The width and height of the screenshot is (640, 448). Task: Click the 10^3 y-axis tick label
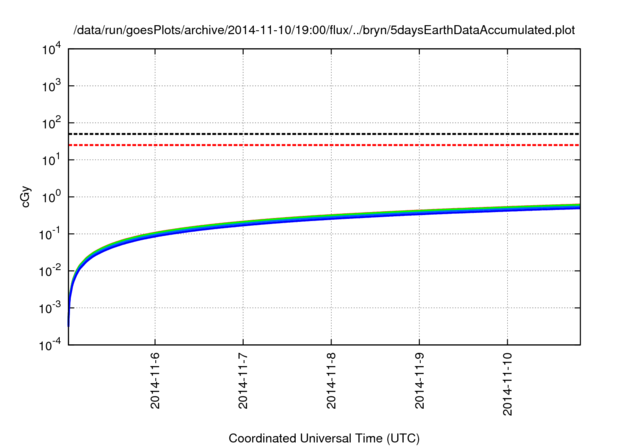tap(52, 86)
